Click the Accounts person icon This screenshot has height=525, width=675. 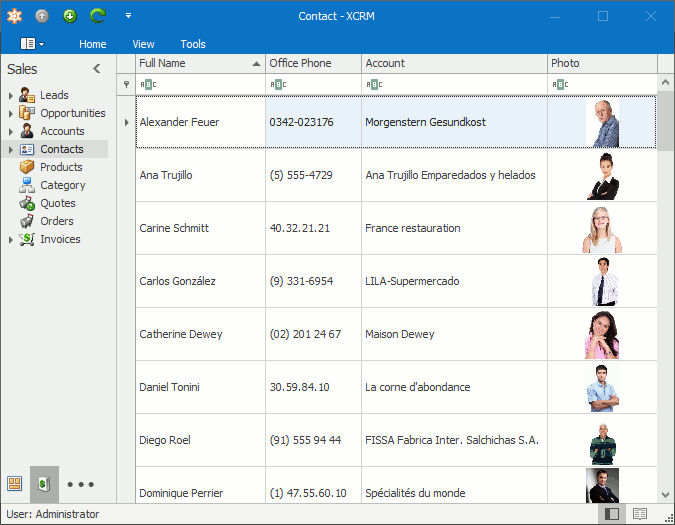[x=27, y=131]
